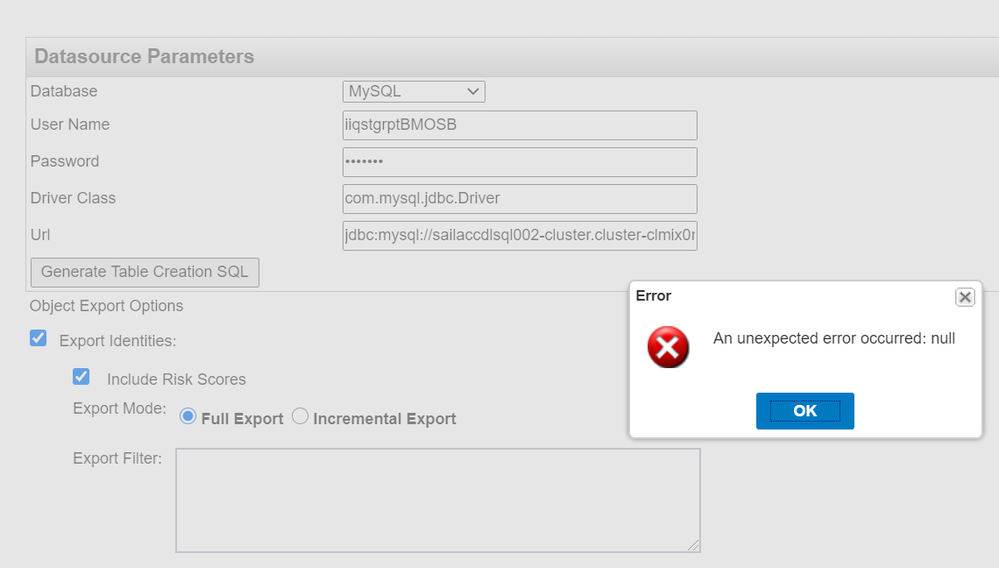The image size is (999, 568).
Task: Open the Database dropdown showing MySQL
Action: [x=414, y=91]
